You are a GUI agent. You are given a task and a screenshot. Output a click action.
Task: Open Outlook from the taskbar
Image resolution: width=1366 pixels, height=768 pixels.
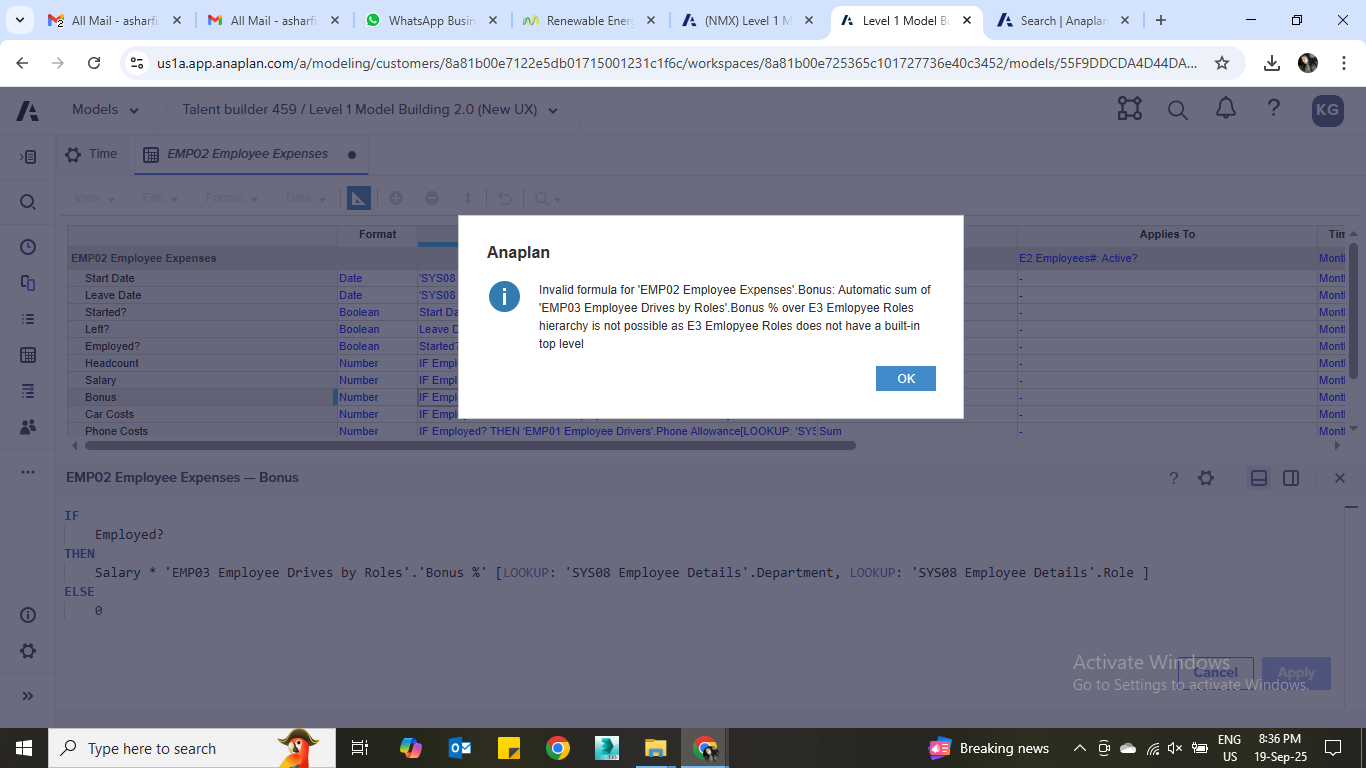pyautogui.click(x=460, y=748)
